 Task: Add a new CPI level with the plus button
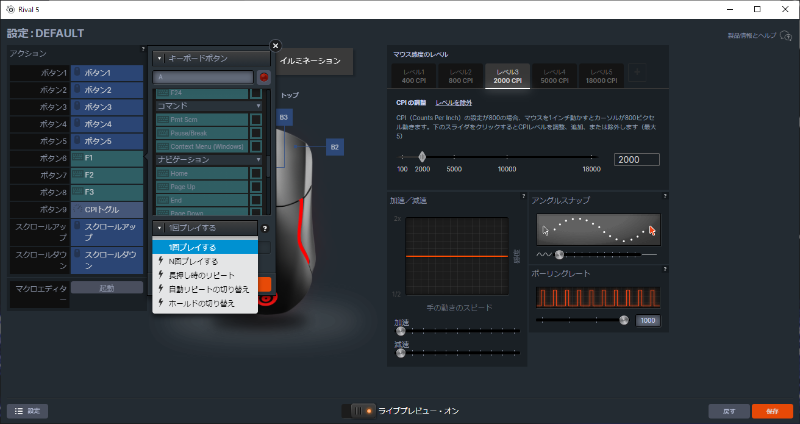[637, 73]
